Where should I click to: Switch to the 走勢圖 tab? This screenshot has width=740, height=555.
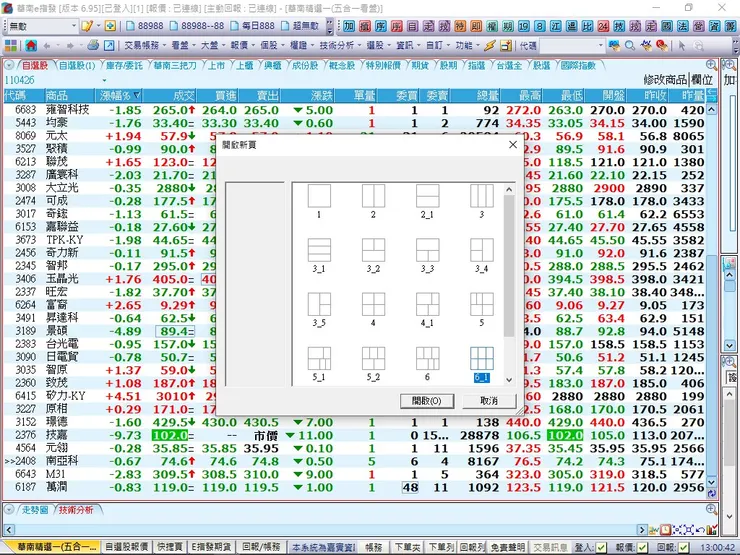(x=35, y=510)
